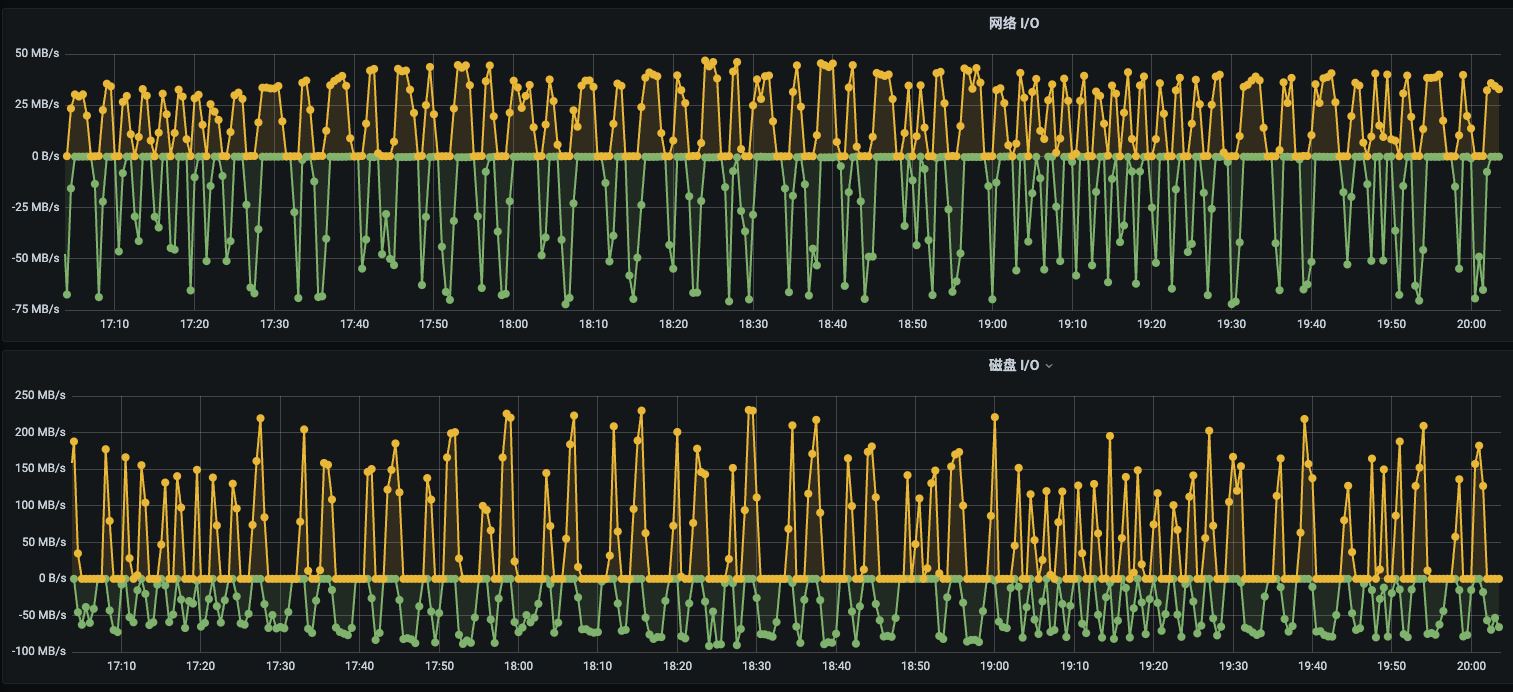Click the 磁盘 I/O panel title text
This screenshot has height=692, width=1513.
coord(1014,366)
